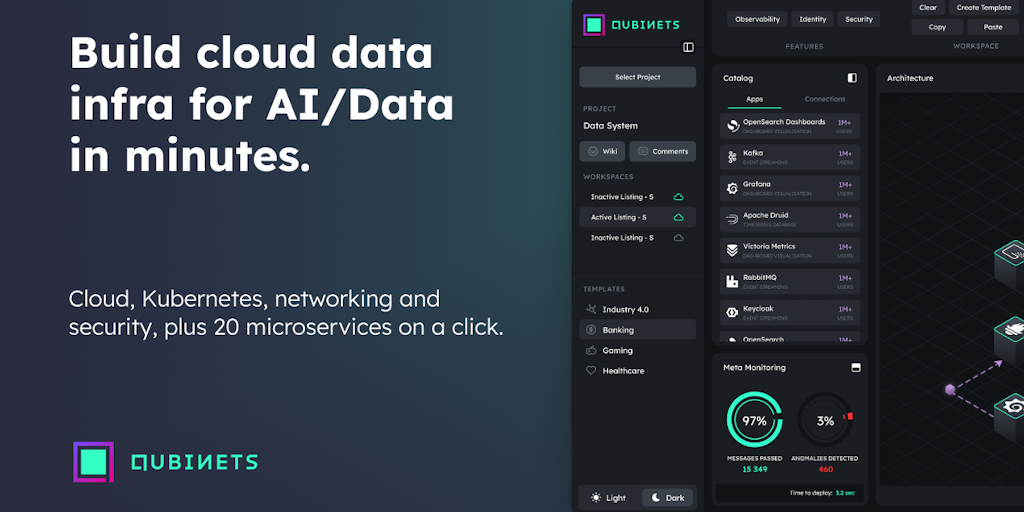Select RabbitMQ in the catalog

click(x=790, y=281)
